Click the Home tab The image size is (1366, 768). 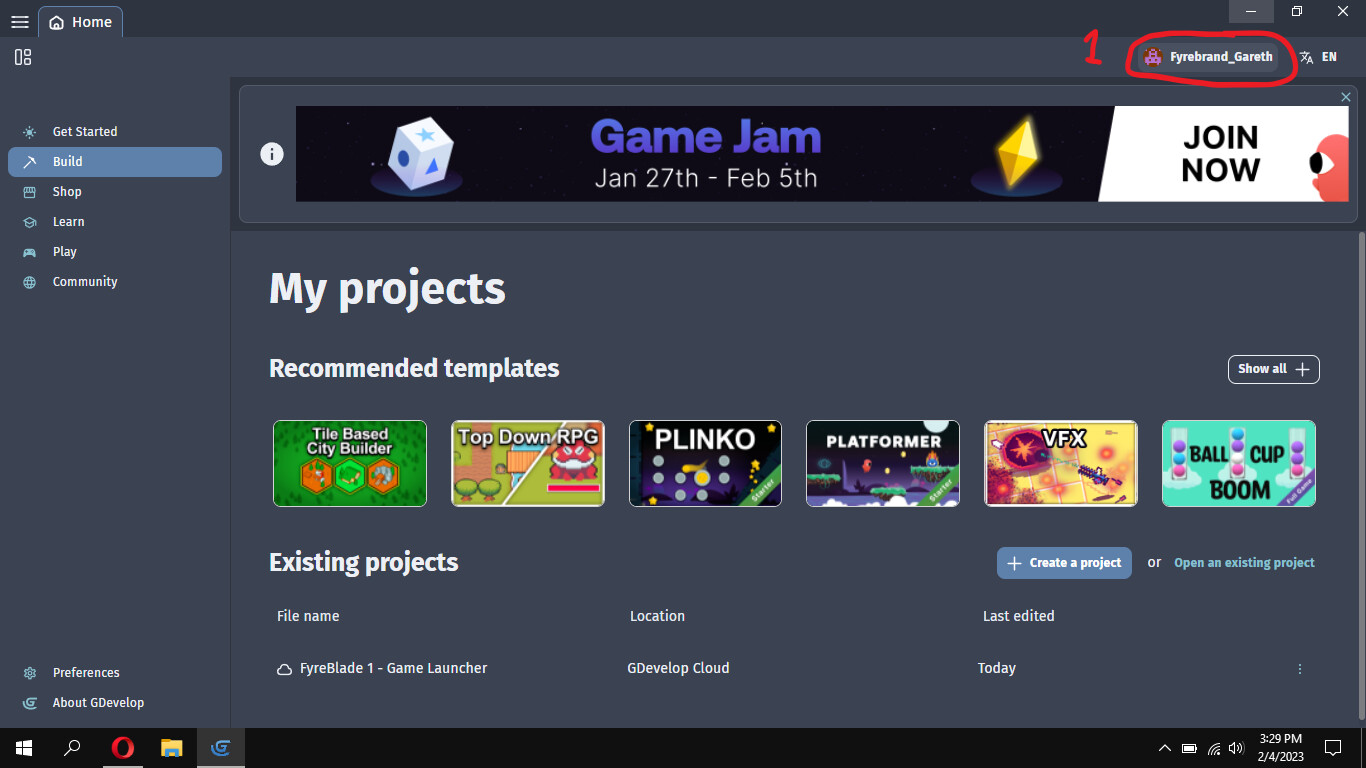tap(81, 22)
